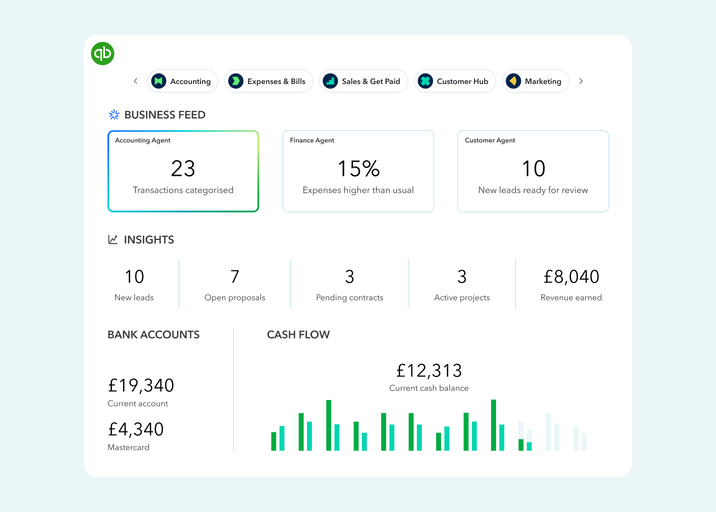Screen dimensions: 716x512
Task: Open the Customer Hub label
Action: coord(463,81)
